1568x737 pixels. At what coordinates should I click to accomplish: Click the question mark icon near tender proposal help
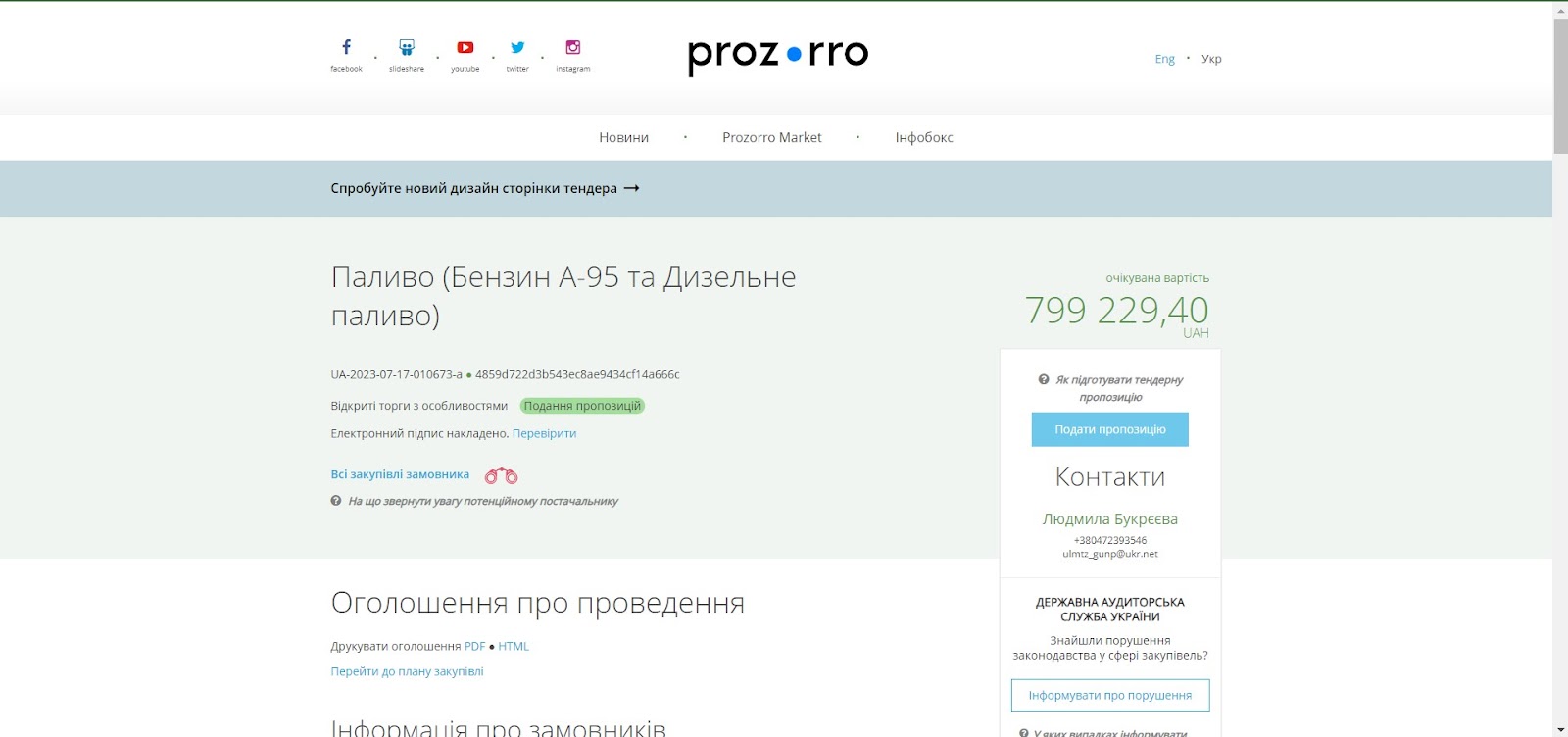(1044, 379)
